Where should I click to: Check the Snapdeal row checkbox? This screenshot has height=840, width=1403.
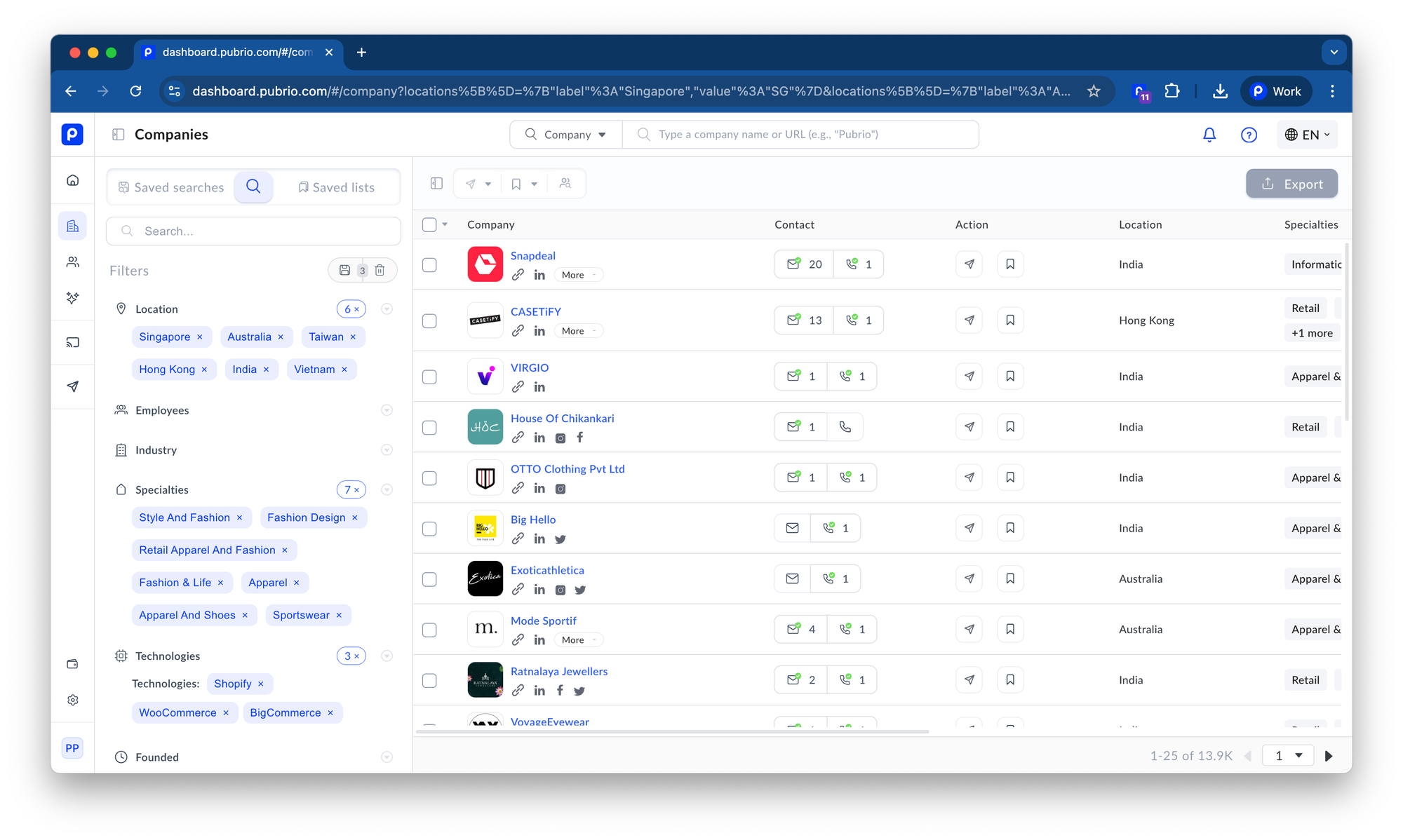pyautogui.click(x=429, y=265)
